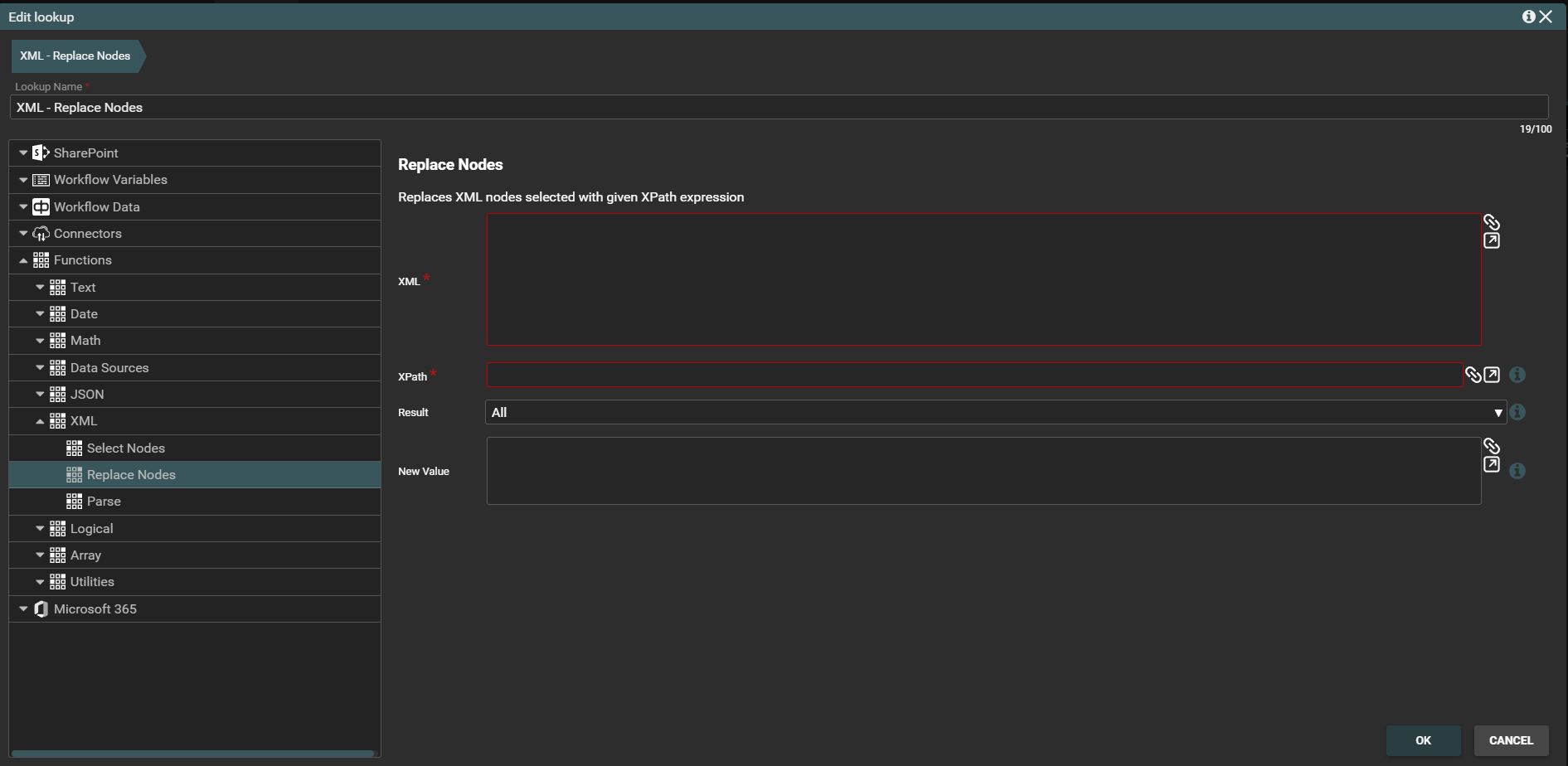Collapse the Functions tree node
Screen dimensions: 1568x766
[23, 260]
